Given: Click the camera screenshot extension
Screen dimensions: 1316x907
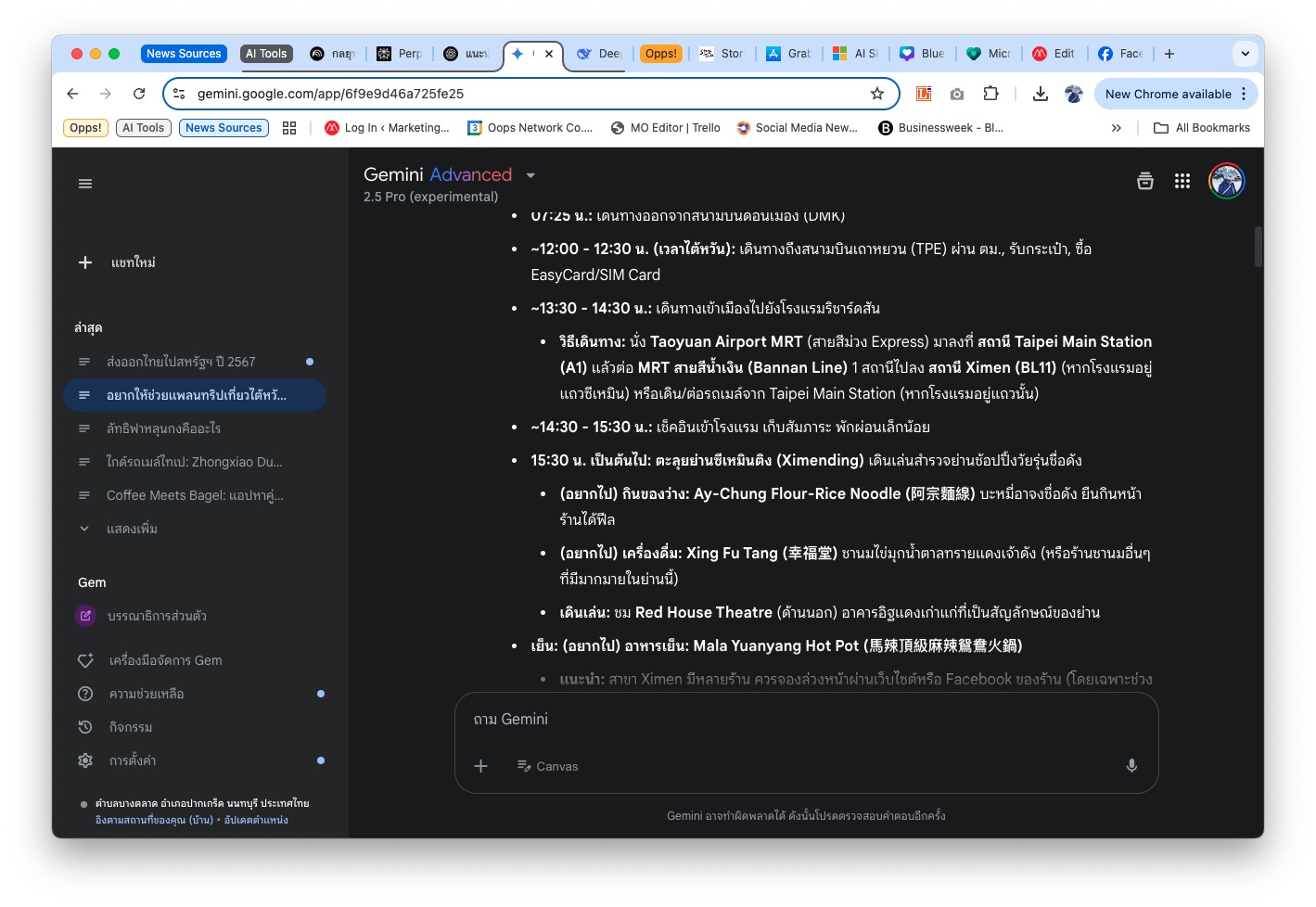Looking at the screenshot, I should [x=957, y=94].
